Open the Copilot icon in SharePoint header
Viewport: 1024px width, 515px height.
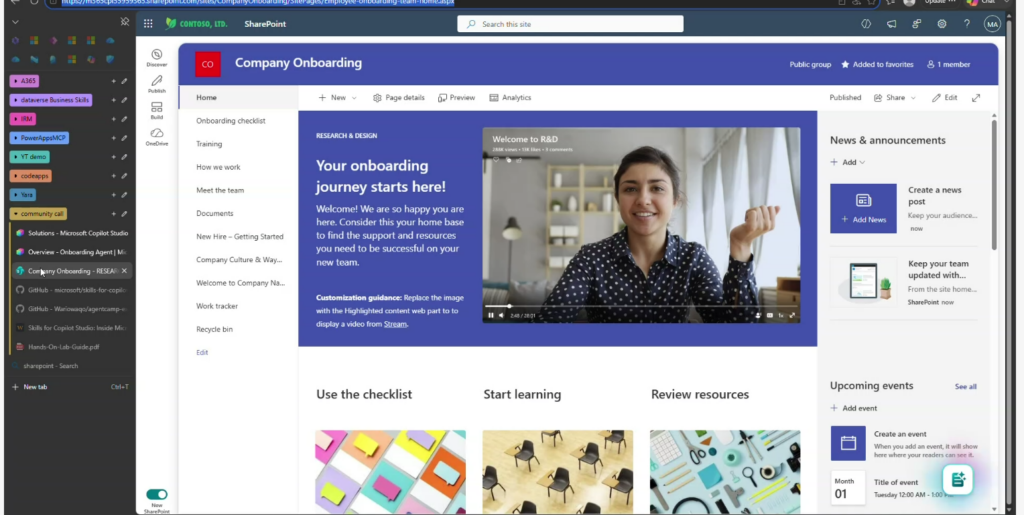pyautogui.click(x=867, y=24)
